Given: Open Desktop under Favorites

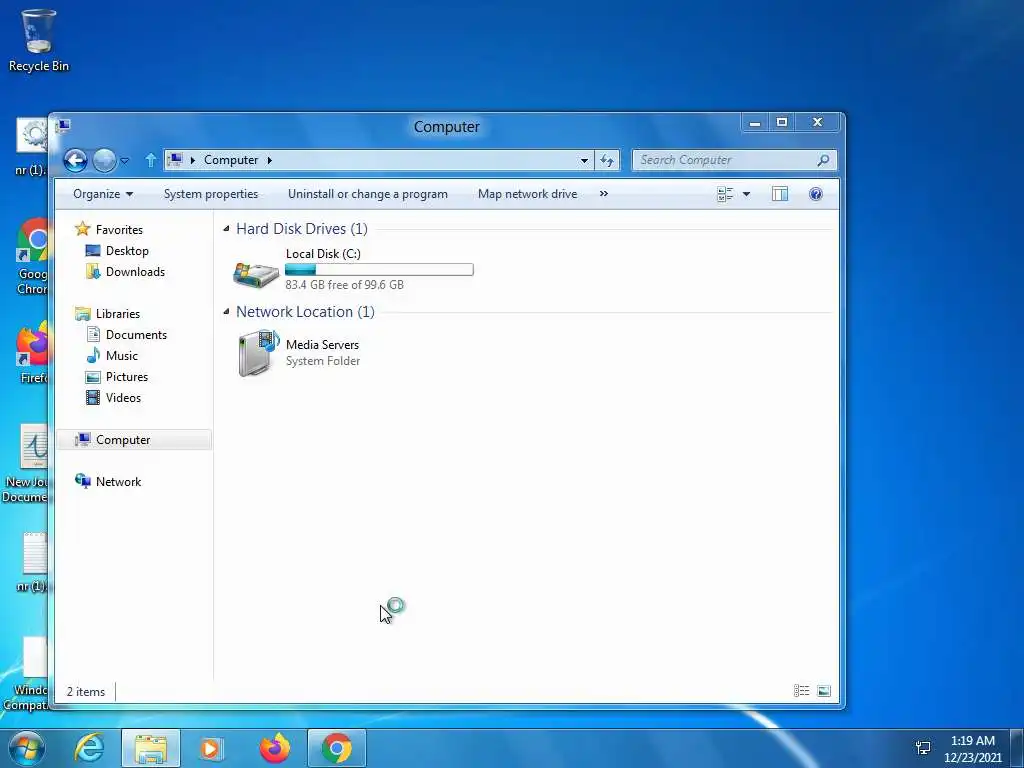Looking at the screenshot, I should (x=127, y=251).
